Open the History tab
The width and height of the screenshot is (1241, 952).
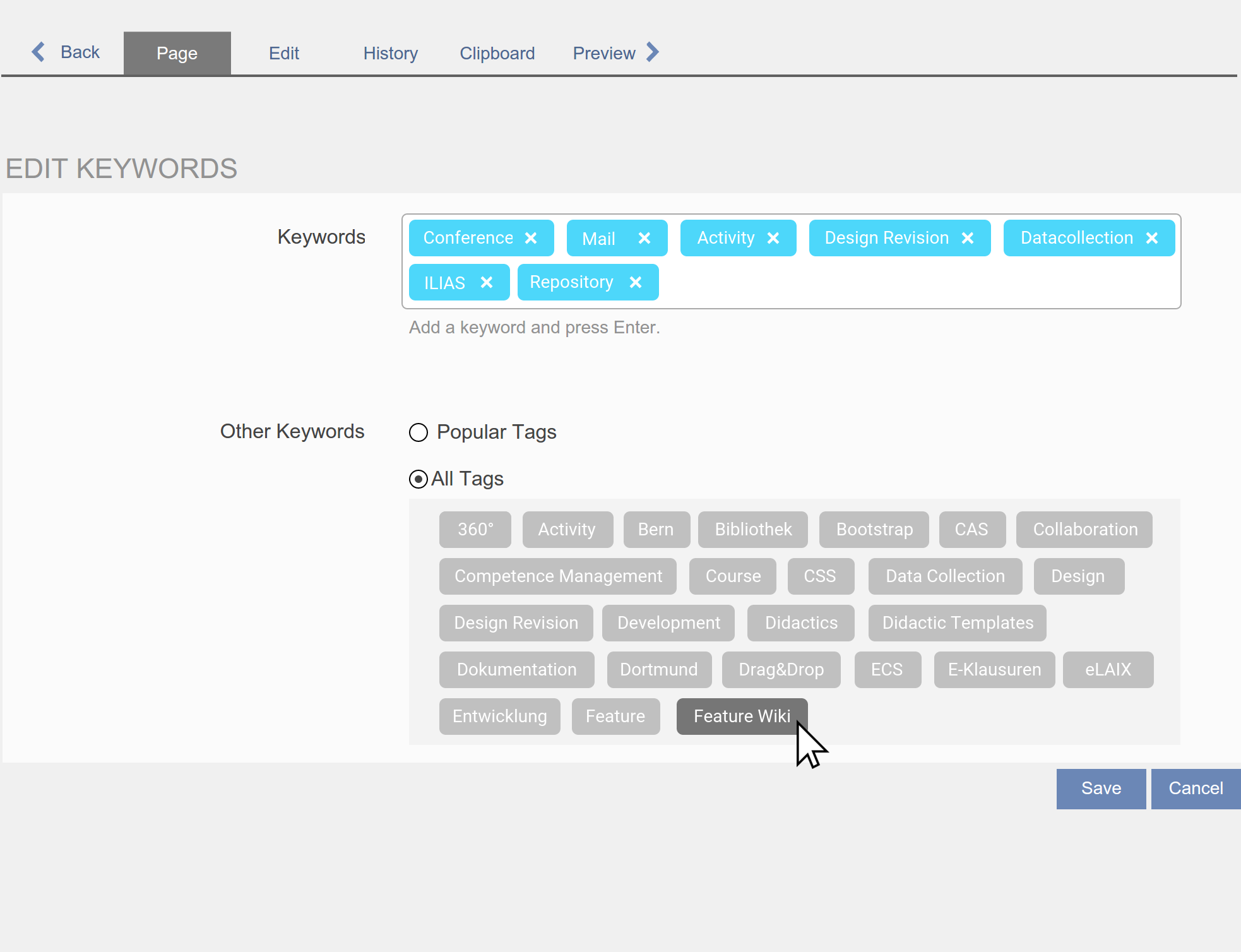tap(390, 53)
